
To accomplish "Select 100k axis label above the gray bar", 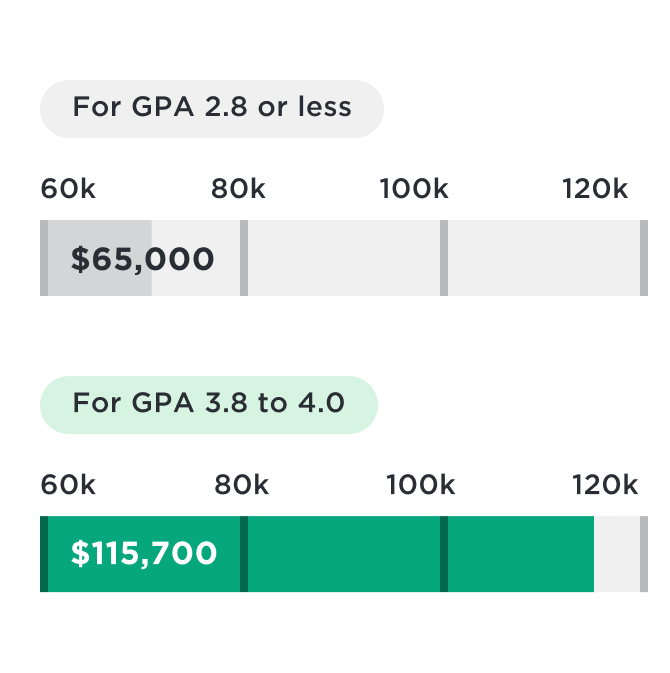I will click(413, 189).
